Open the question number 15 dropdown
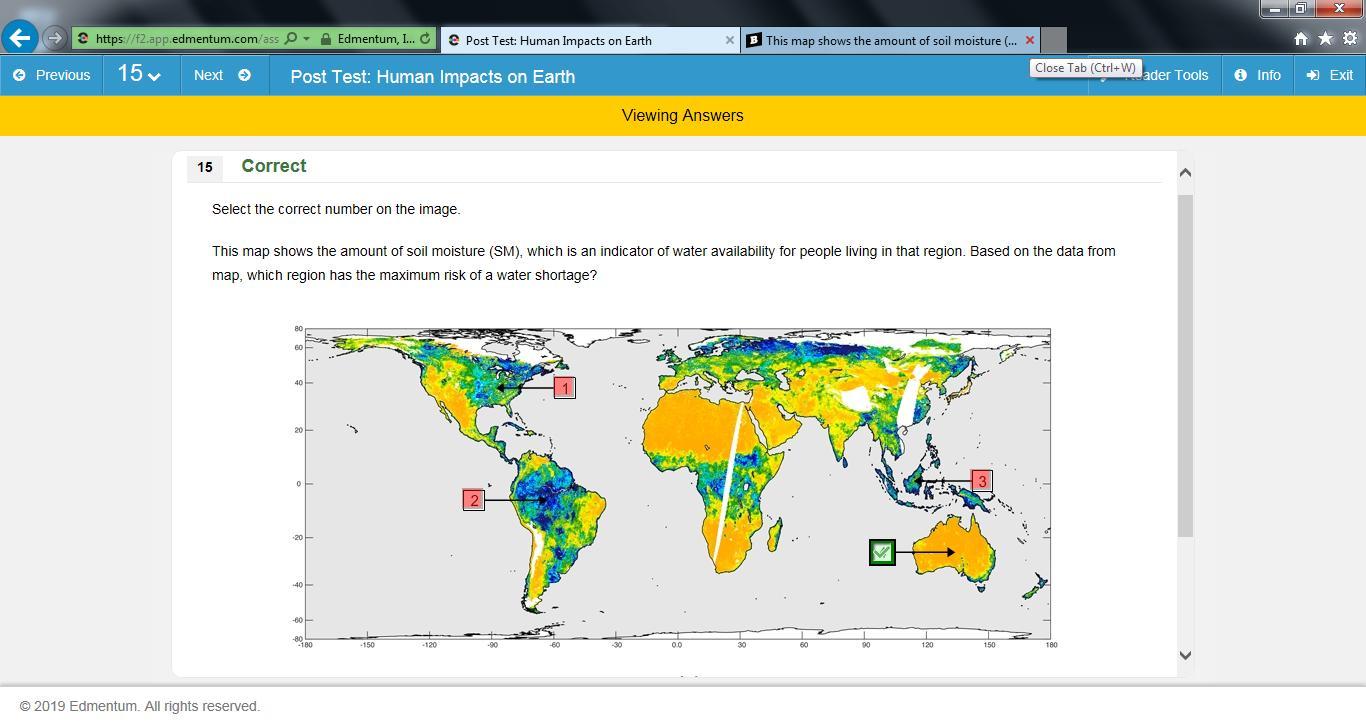 140,75
